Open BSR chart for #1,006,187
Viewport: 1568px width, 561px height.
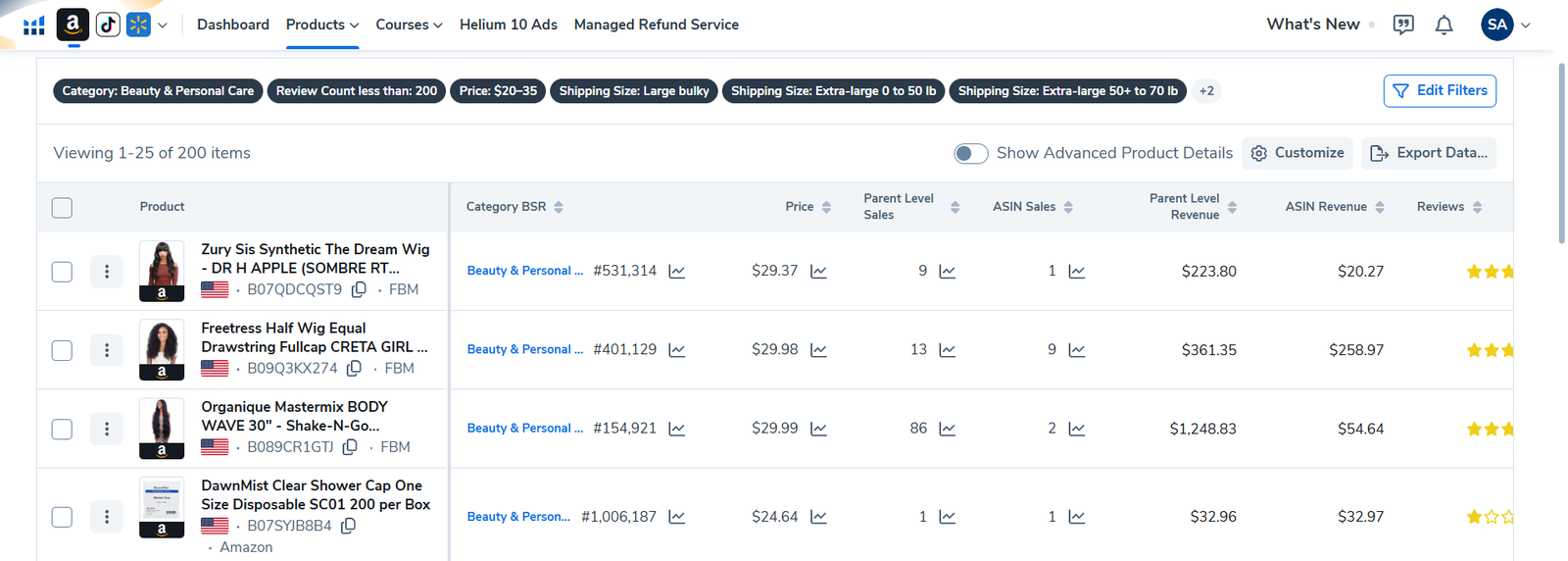(676, 517)
